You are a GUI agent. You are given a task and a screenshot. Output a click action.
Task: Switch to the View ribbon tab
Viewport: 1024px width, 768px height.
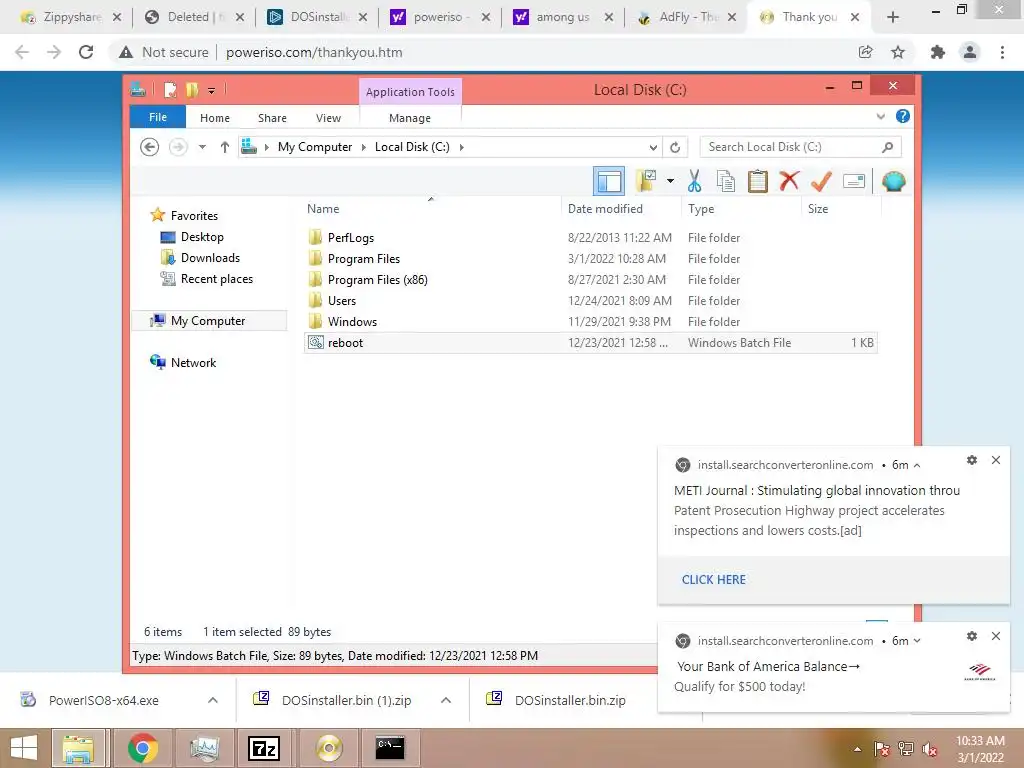coord(328,118)
